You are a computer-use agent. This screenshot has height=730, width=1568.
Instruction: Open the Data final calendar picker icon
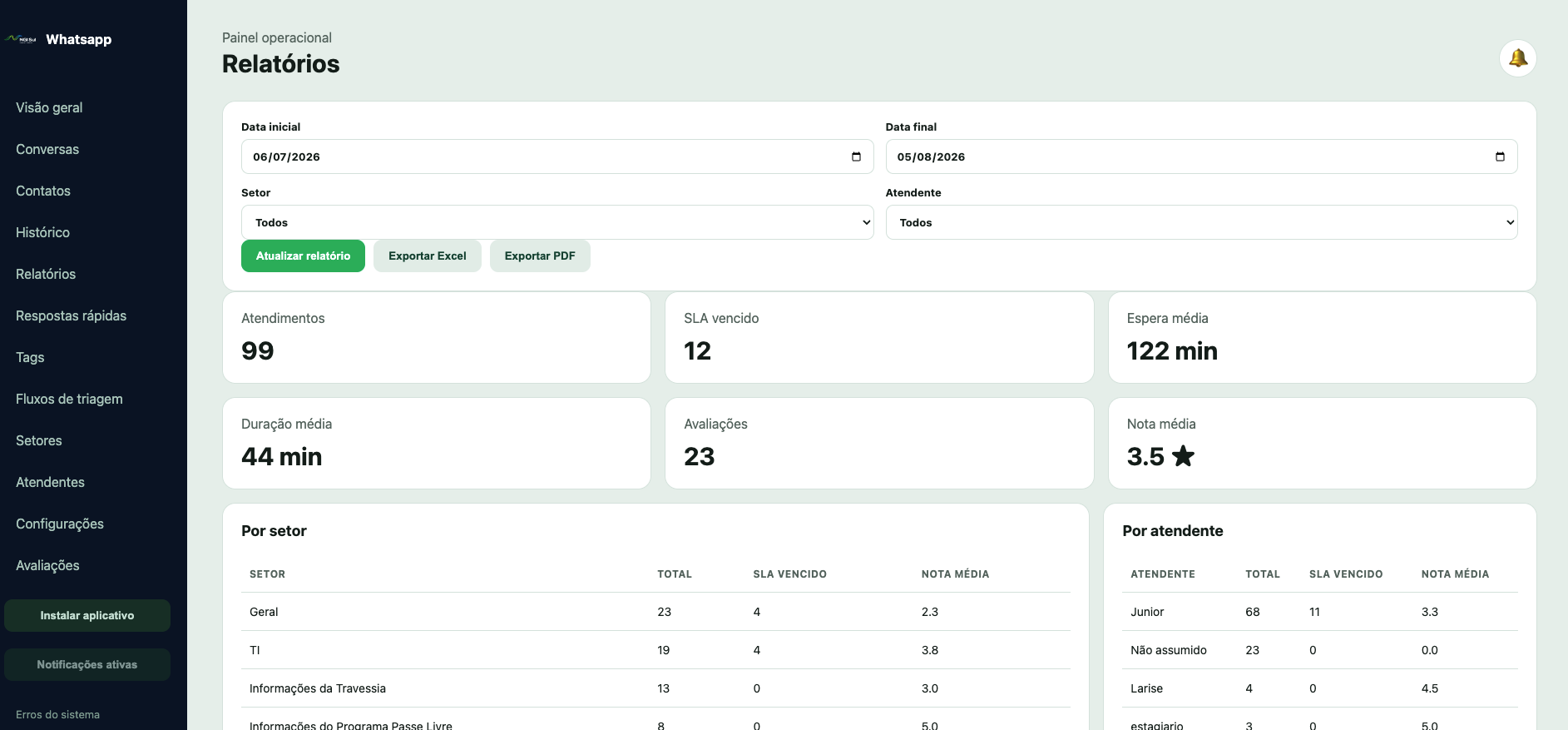click(x=1500, y=156)
